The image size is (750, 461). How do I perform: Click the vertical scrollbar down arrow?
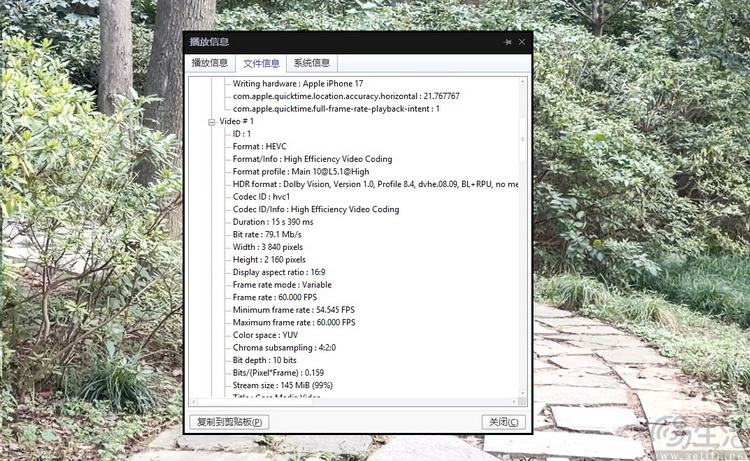(522, 393)
